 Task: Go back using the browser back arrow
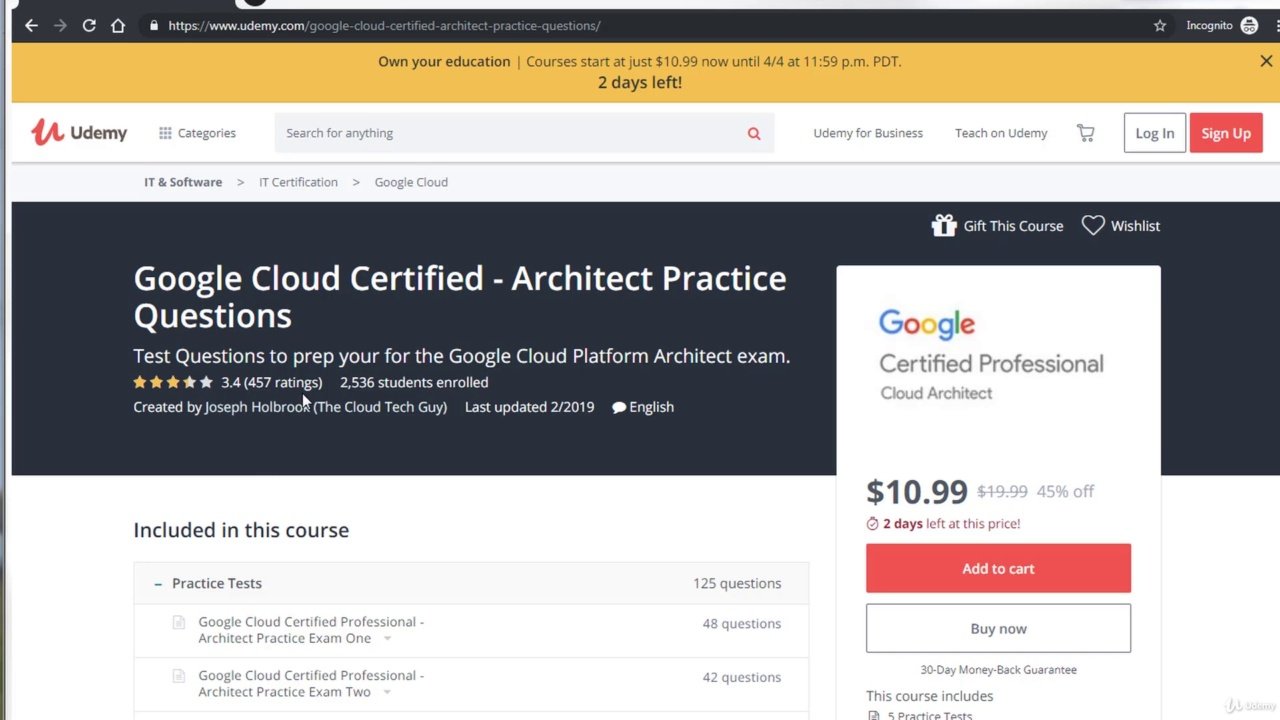[31, 25]
